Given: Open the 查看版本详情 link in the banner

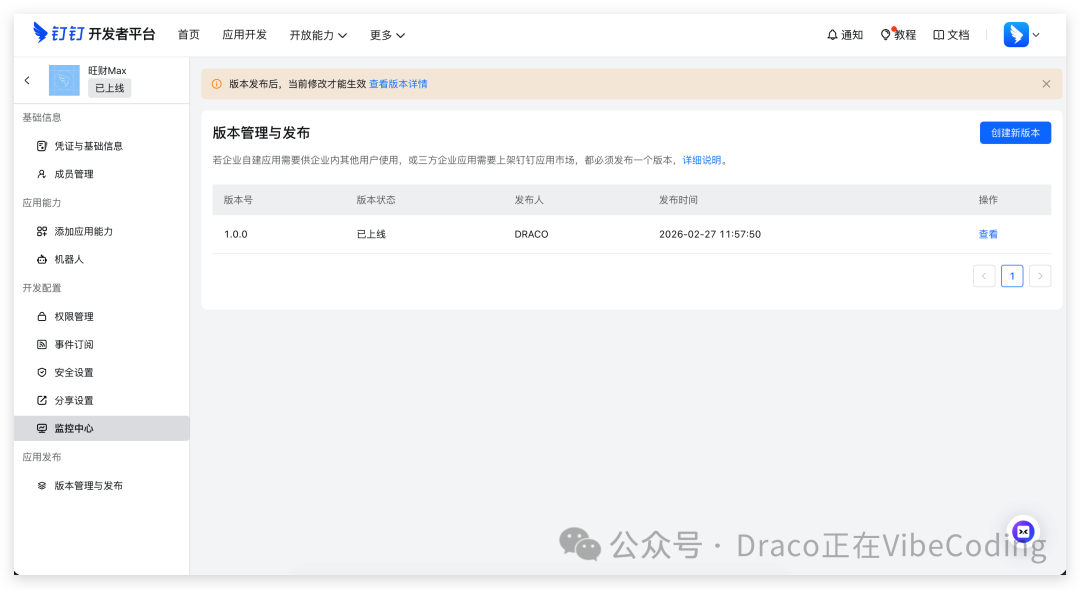Looking at the screenshot, I should 400,84.
